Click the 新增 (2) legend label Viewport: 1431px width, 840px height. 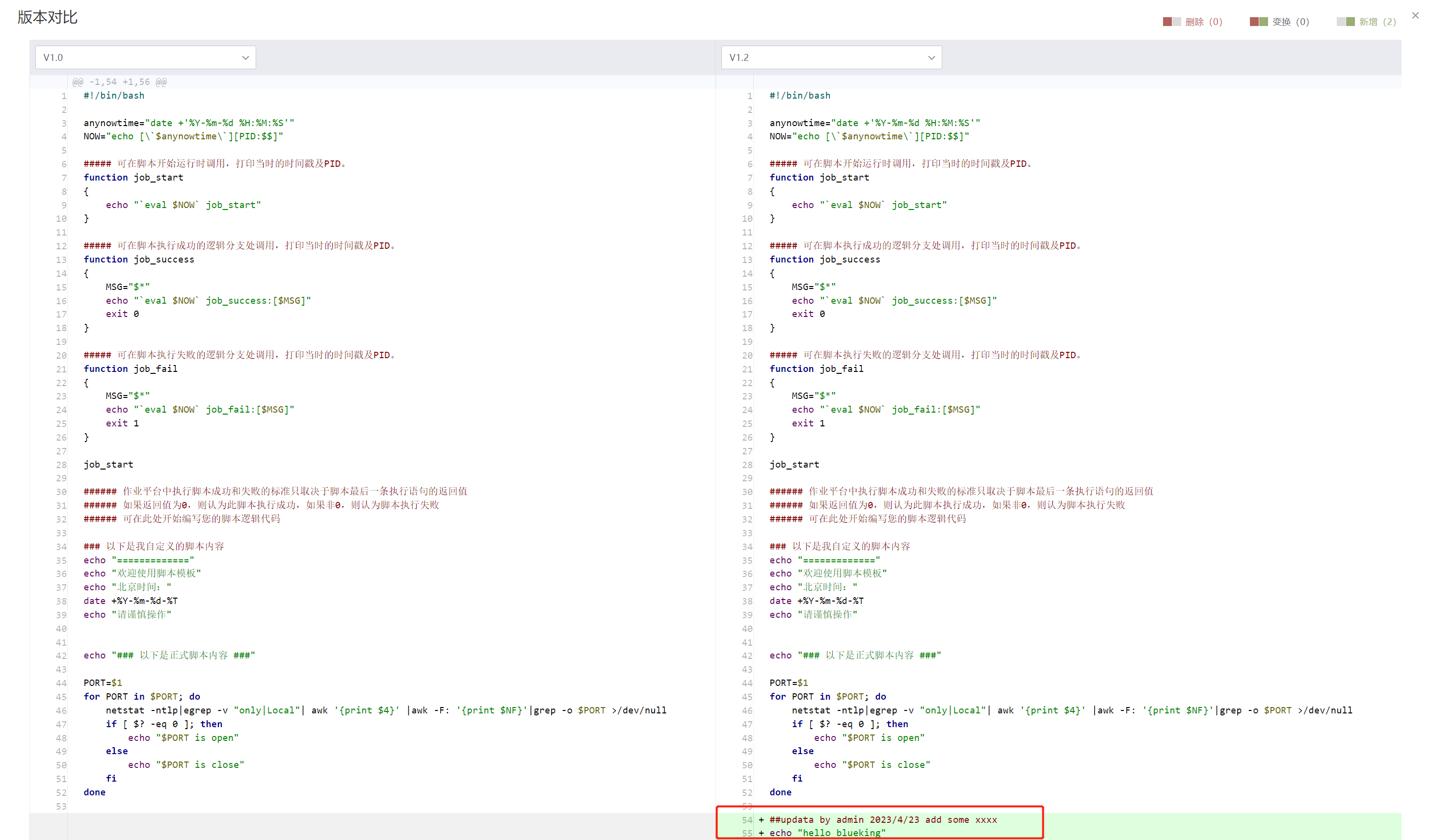tap(1377, 22)
